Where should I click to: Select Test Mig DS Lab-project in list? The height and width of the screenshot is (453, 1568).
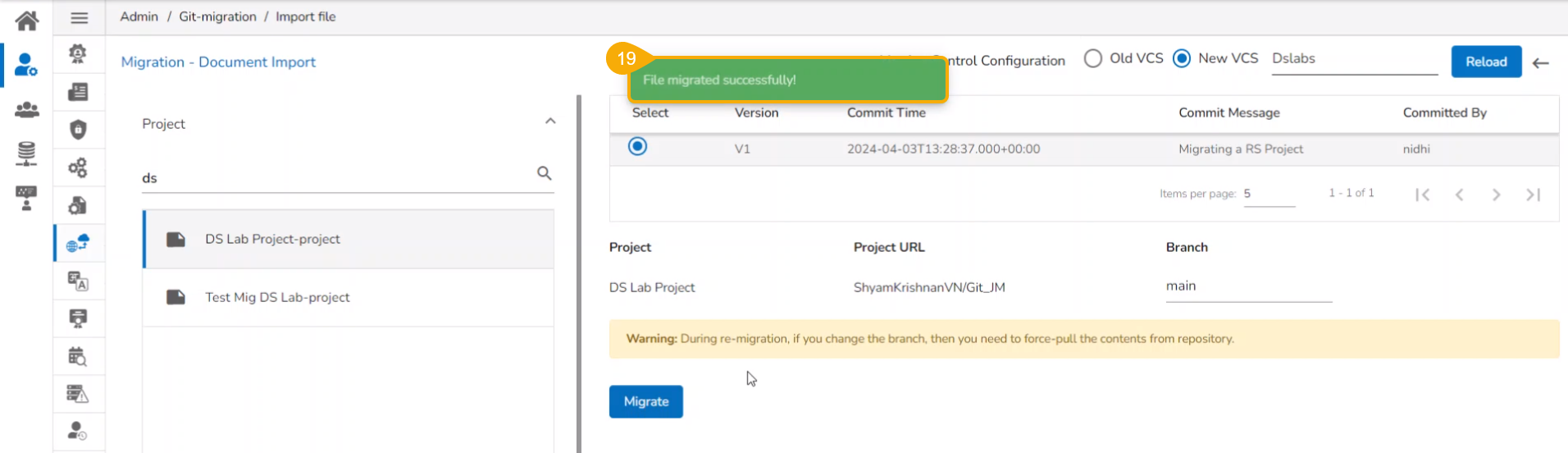pyautogui.click(x=349, y=297)
